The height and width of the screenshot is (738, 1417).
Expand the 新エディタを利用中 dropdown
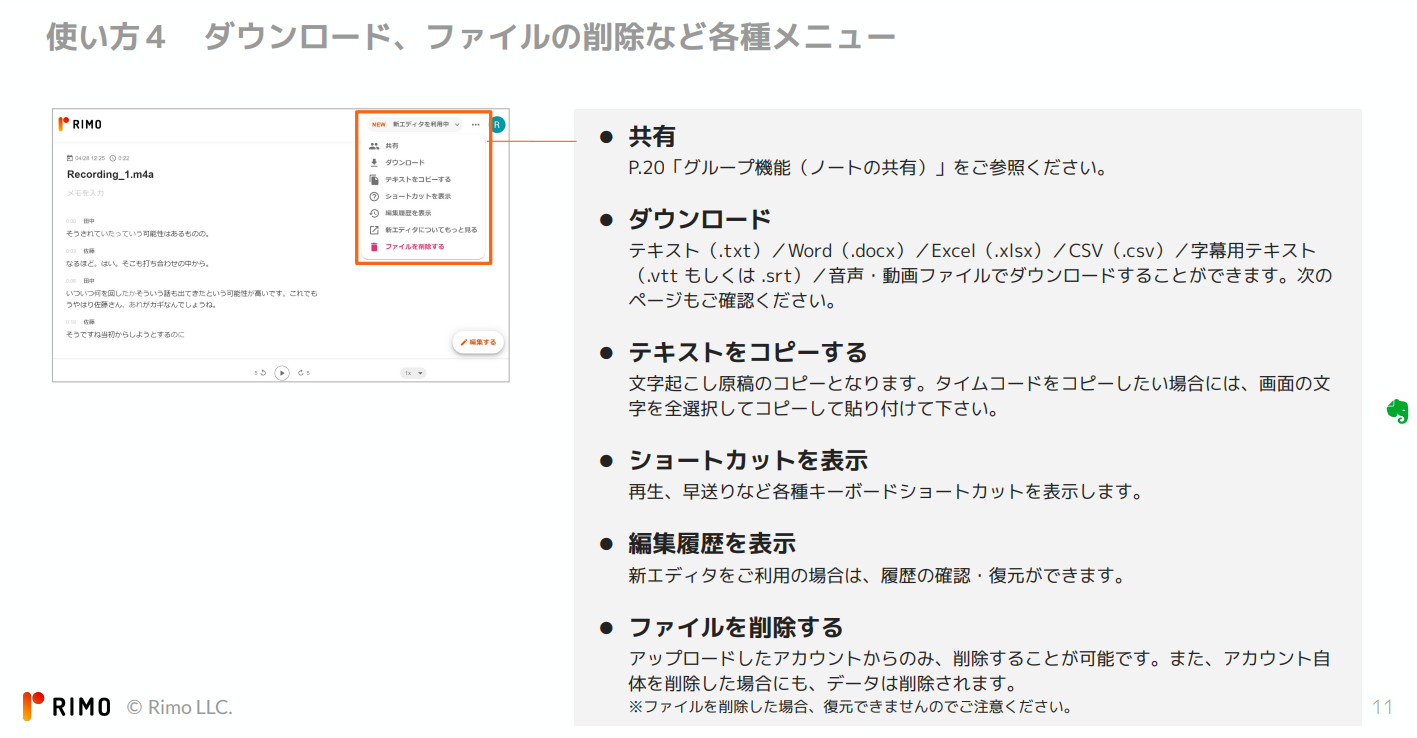[x=416, y=125]
